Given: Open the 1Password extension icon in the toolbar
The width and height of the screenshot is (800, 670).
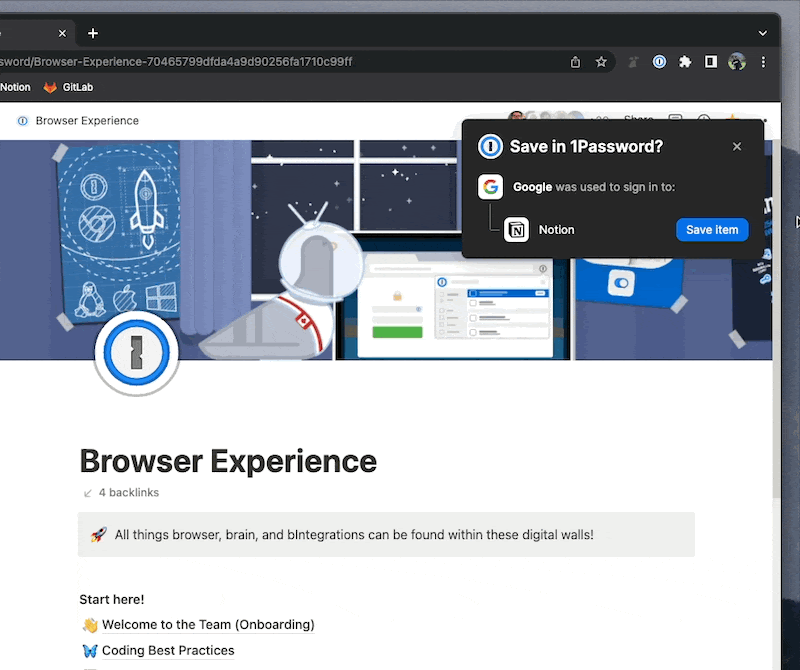Looking at the screenshot, I should coord(660,61).
